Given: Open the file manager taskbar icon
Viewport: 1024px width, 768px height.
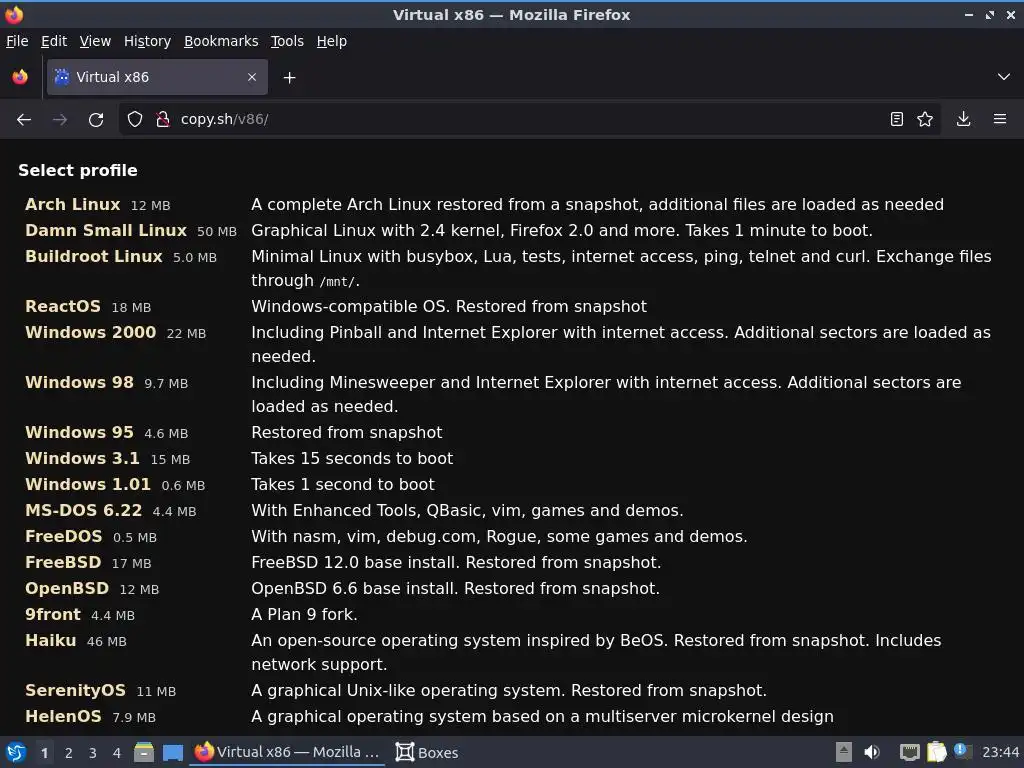Looking at the screenshot, I should coord(144,752).
